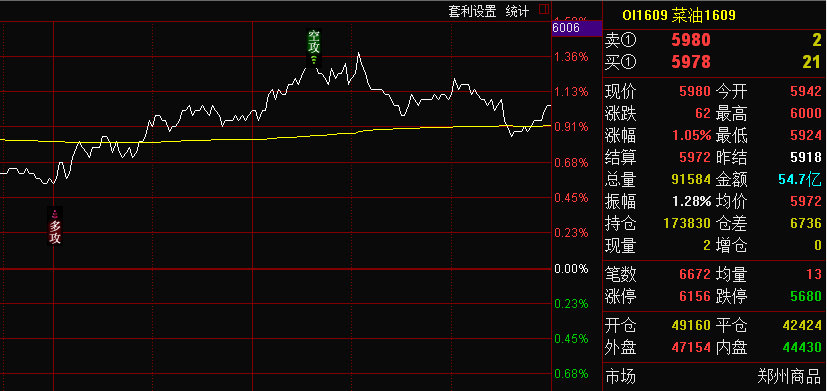This screenshot has width=827, height=391.
Task: Click the purple 6006 price tag
Action: (576, 28)
